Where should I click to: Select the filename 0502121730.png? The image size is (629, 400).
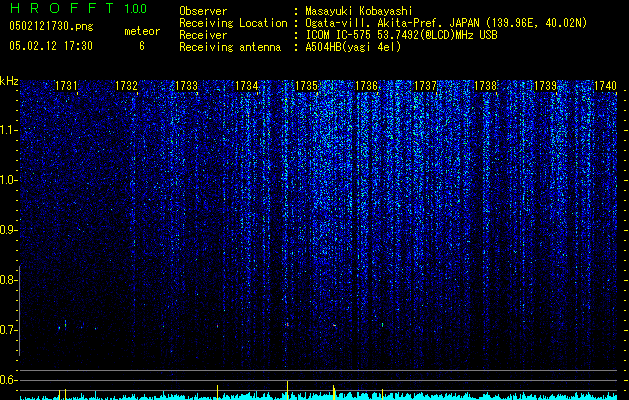[51, 27]
